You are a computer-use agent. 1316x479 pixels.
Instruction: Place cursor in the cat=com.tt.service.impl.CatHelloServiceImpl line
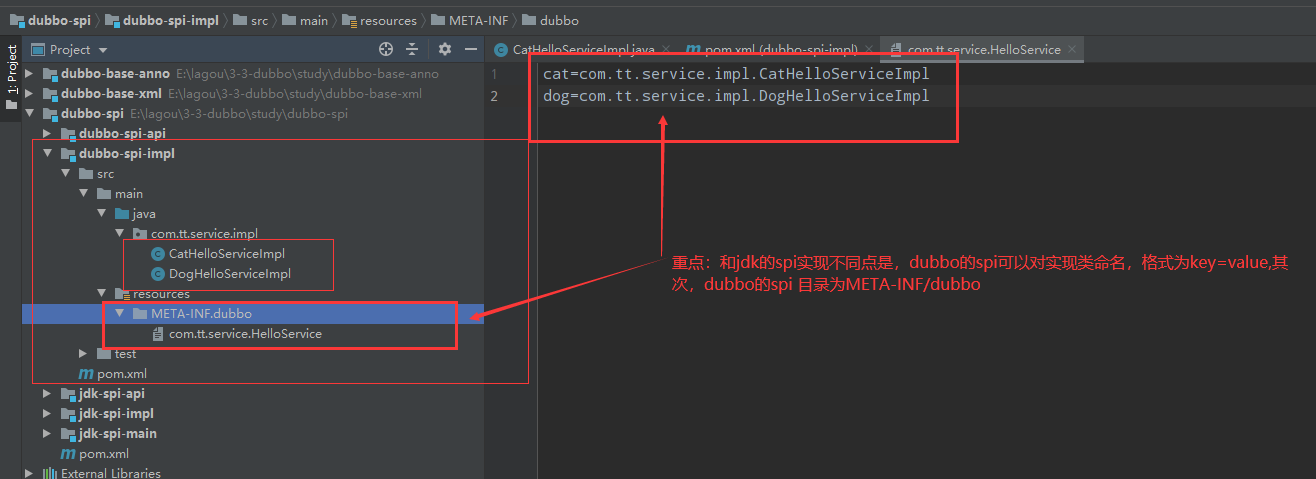click(736, 74)
